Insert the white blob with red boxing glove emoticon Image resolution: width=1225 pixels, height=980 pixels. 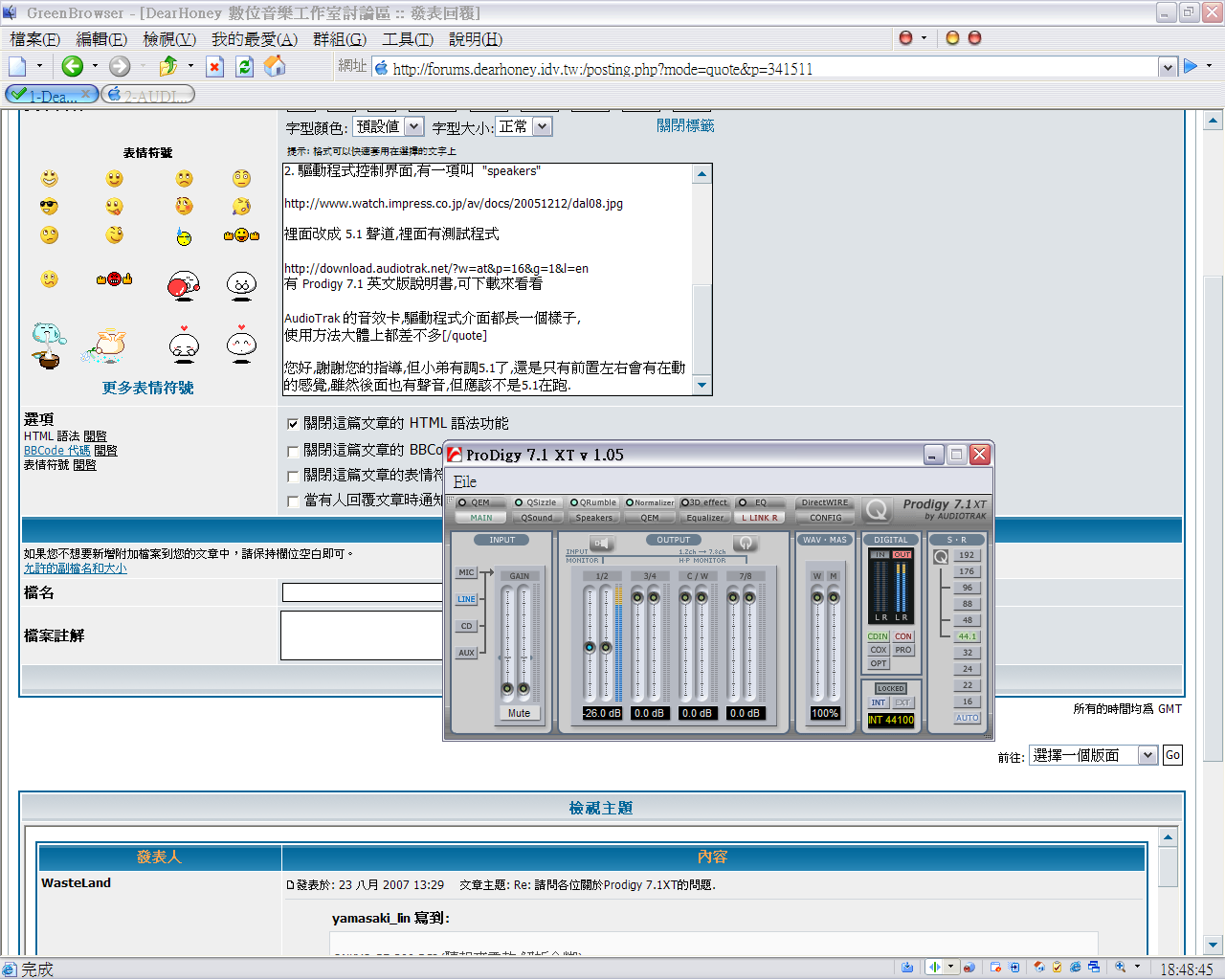pyautogui.click(x=183, y=285)
